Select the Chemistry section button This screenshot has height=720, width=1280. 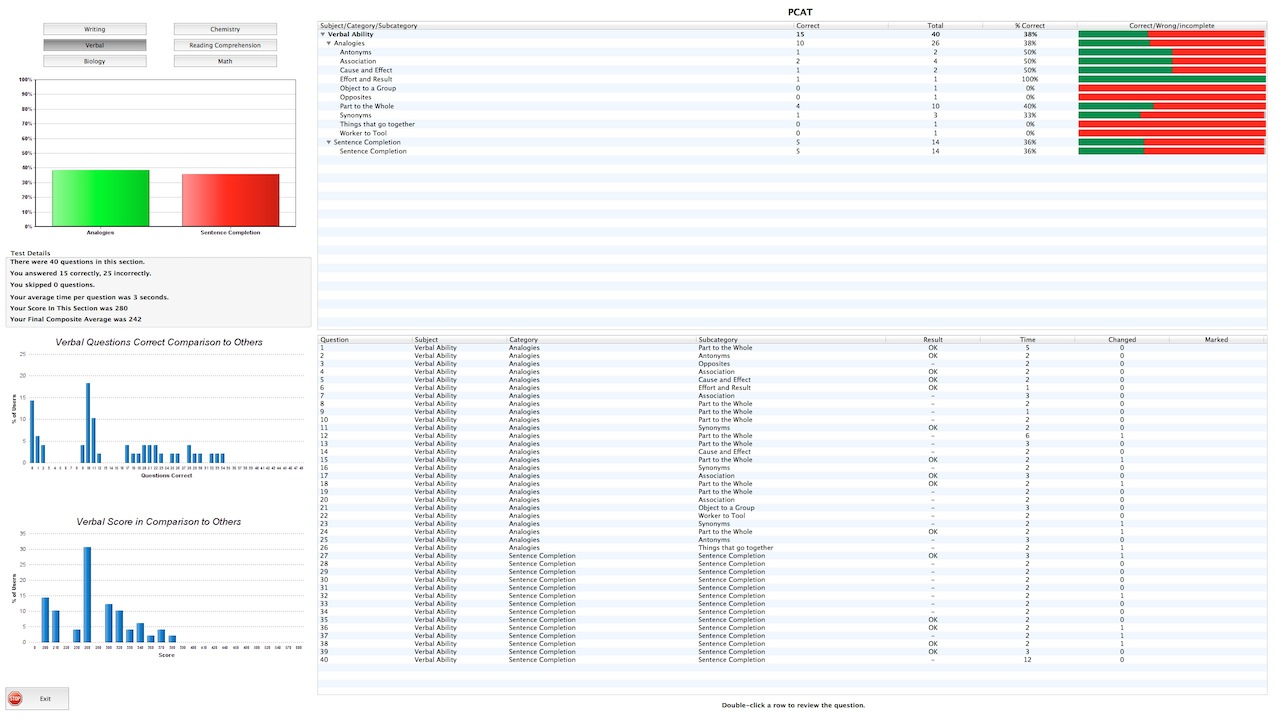point(225,30)
